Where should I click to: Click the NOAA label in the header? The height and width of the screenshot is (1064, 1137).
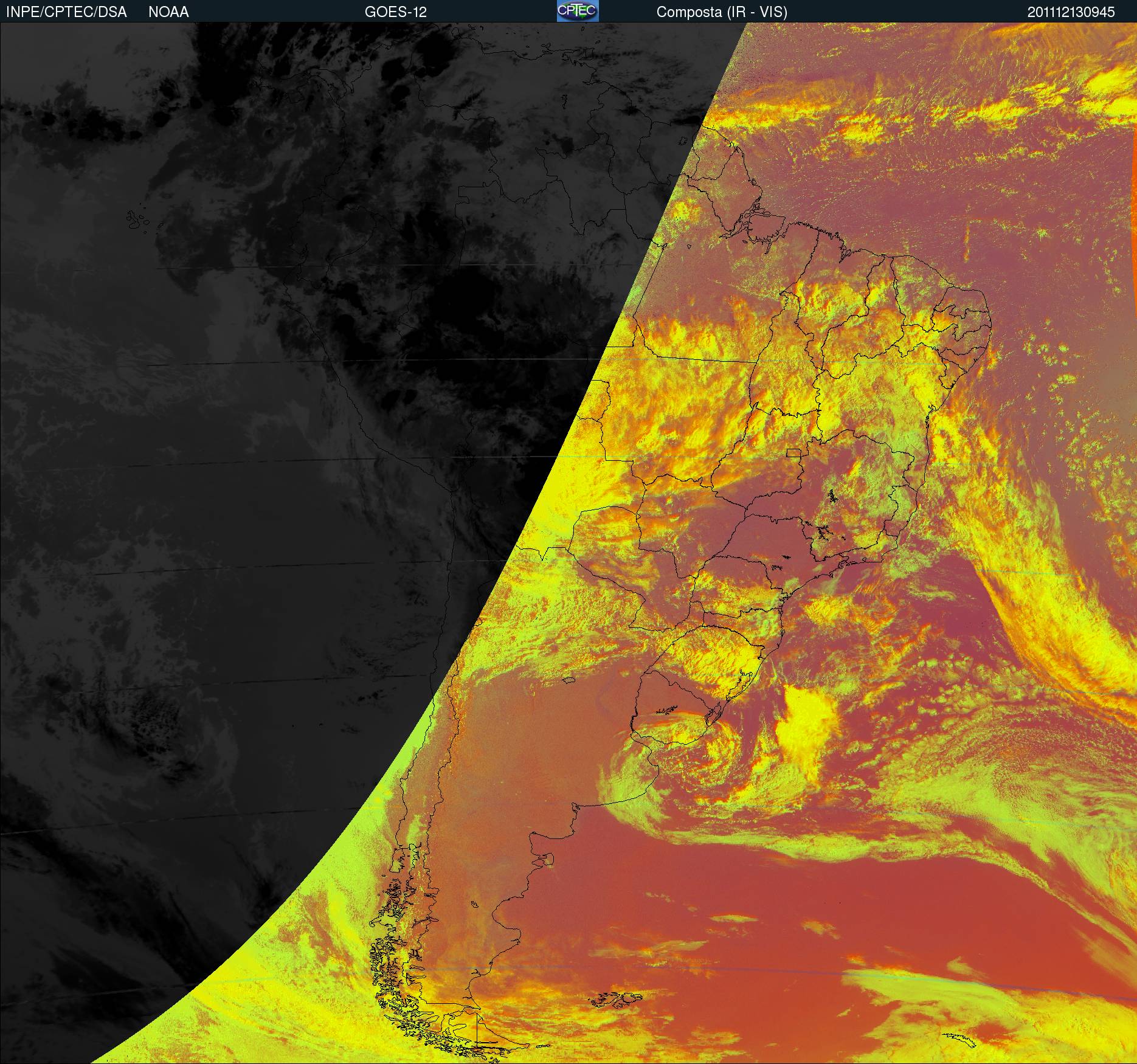168,12
